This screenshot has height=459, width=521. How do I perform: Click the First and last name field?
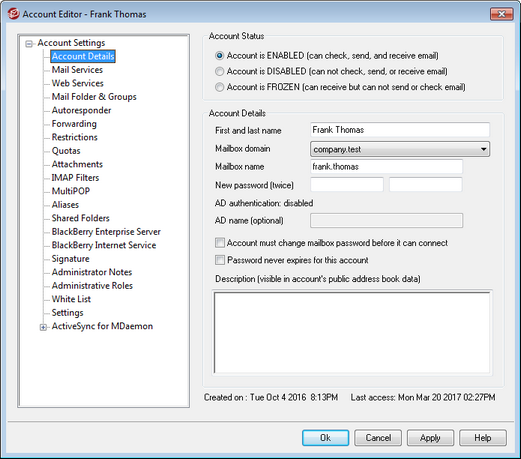coord(400,130)
